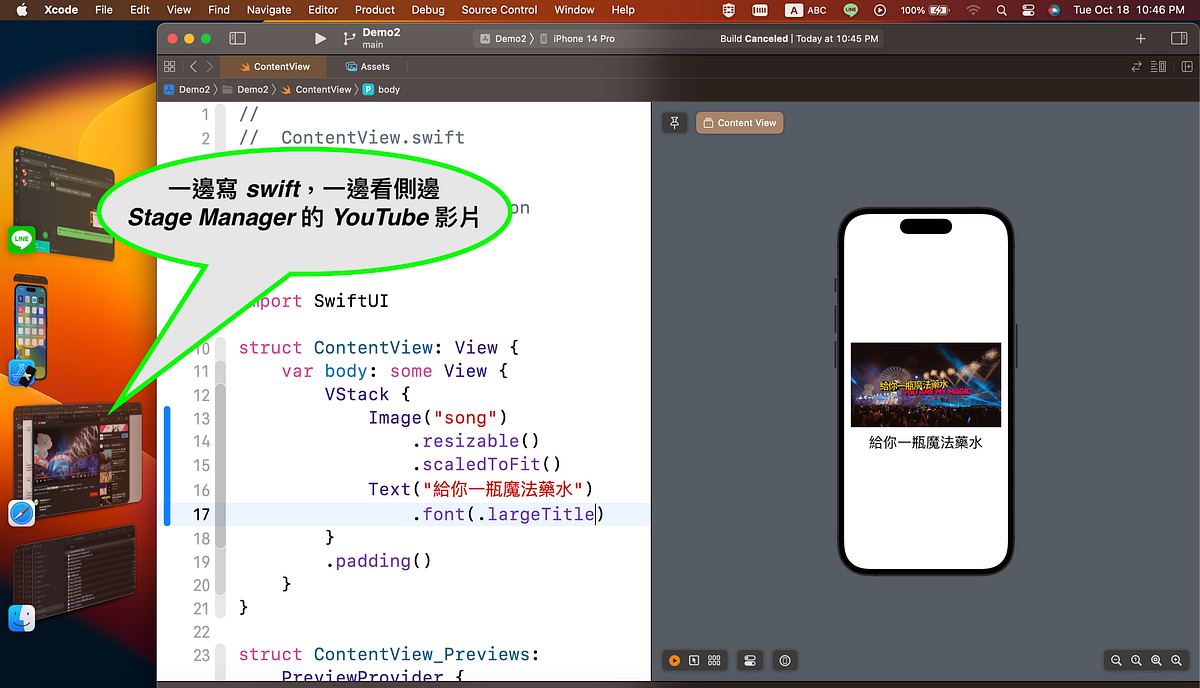Open the accessibility inspector in the preview

point(785,660)
